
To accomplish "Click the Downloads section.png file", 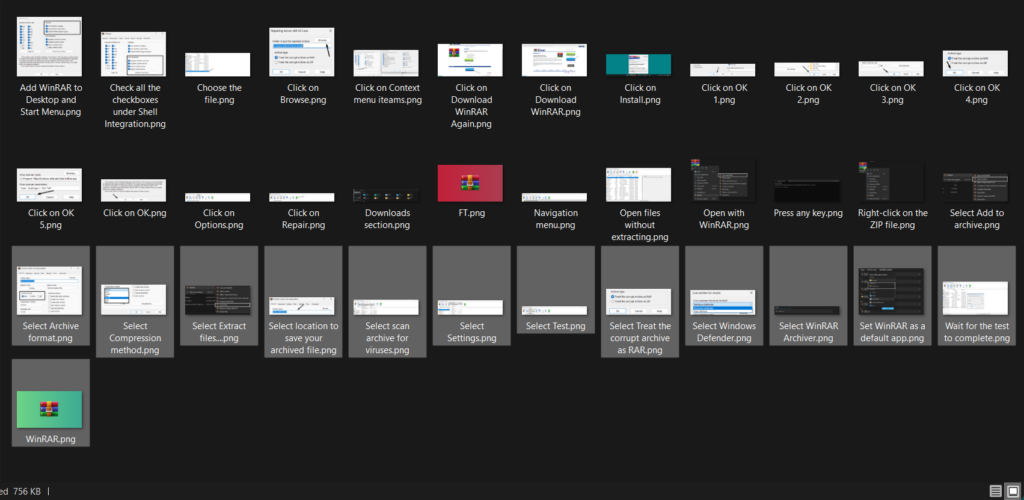I will [x=386, y=190].
